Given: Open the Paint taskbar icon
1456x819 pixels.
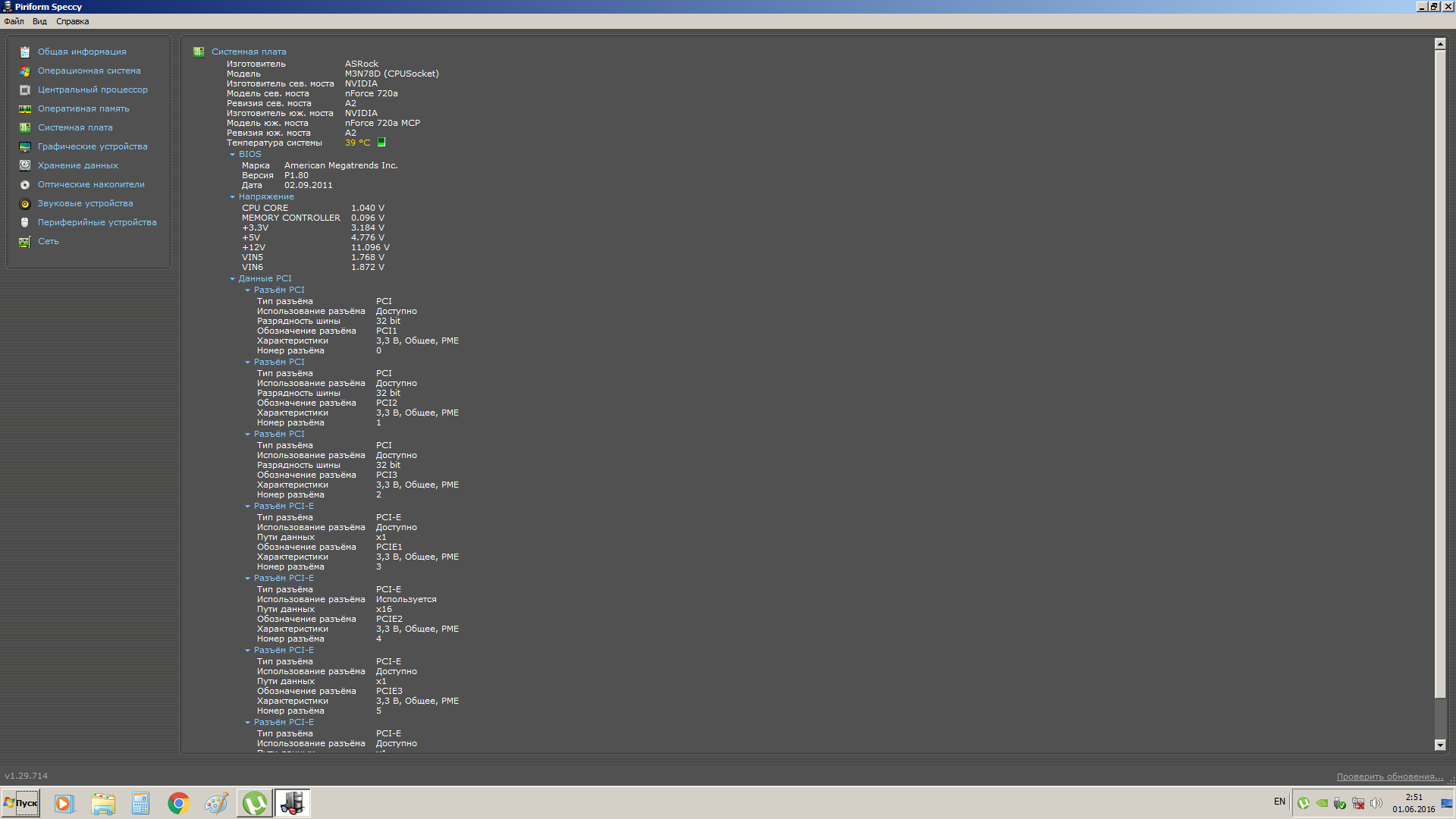Looking at the screenshot, I should point(216,803).
